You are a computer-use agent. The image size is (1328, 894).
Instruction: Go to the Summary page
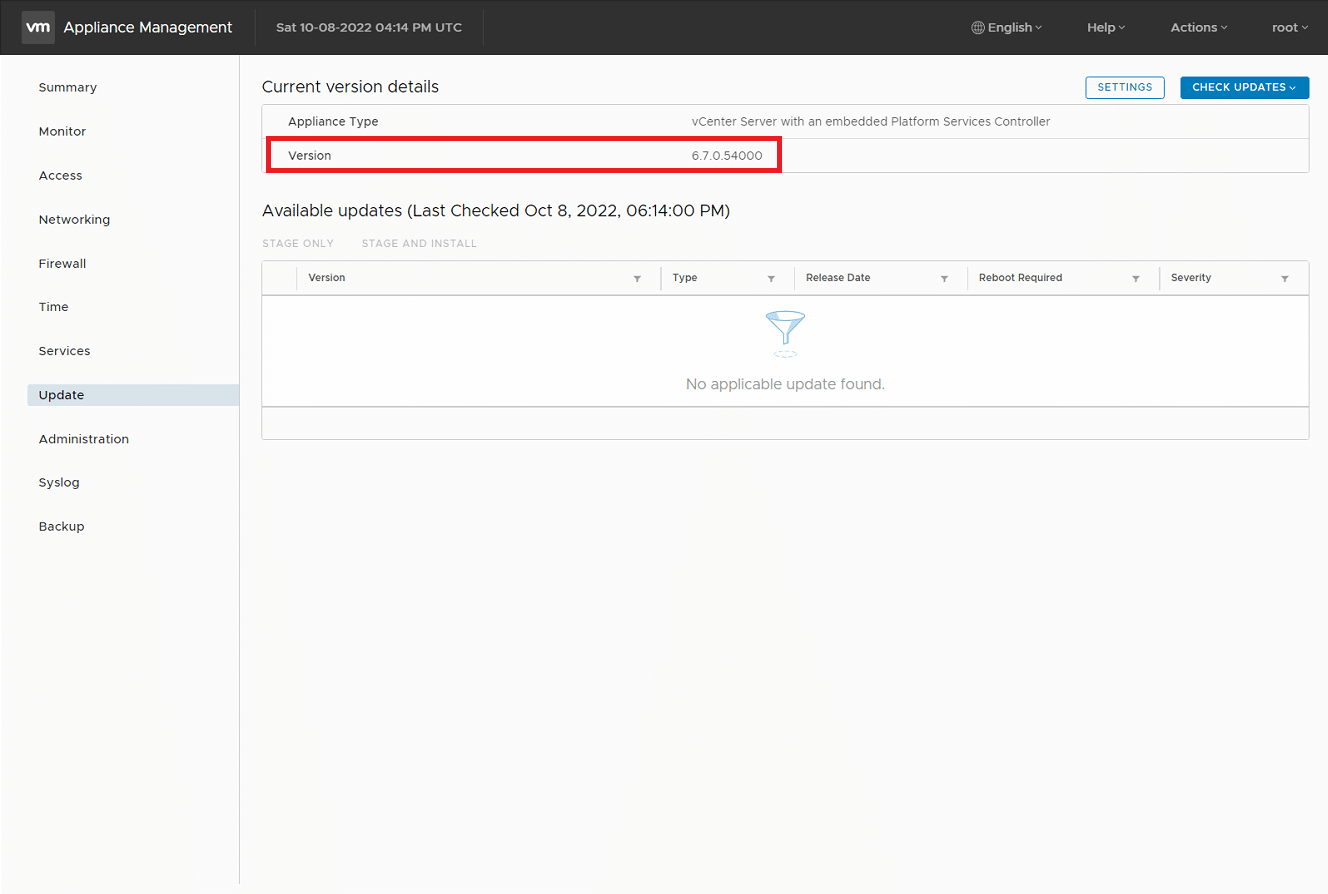click(x=68, y=88)
